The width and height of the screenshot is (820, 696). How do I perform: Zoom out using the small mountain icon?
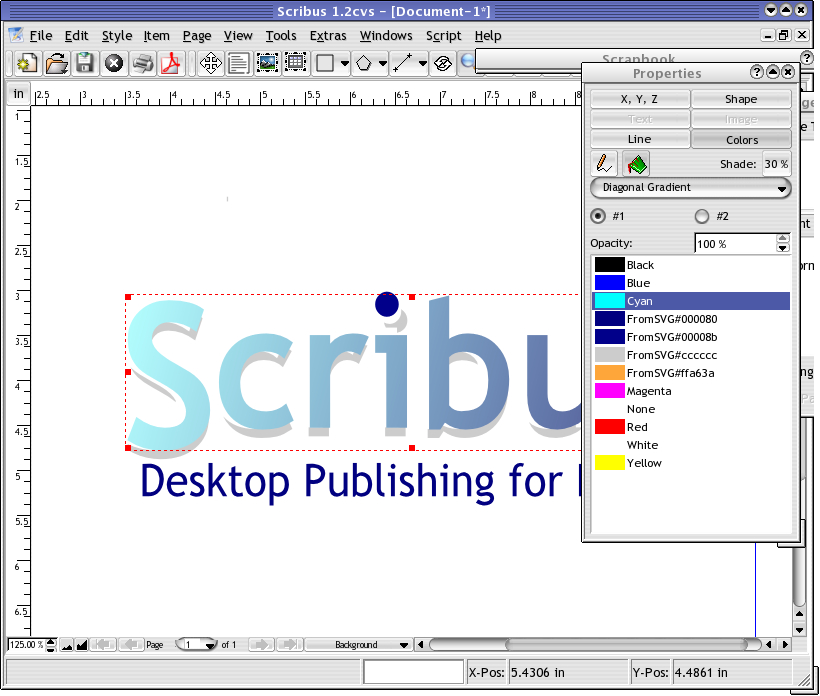click(66, 645)
